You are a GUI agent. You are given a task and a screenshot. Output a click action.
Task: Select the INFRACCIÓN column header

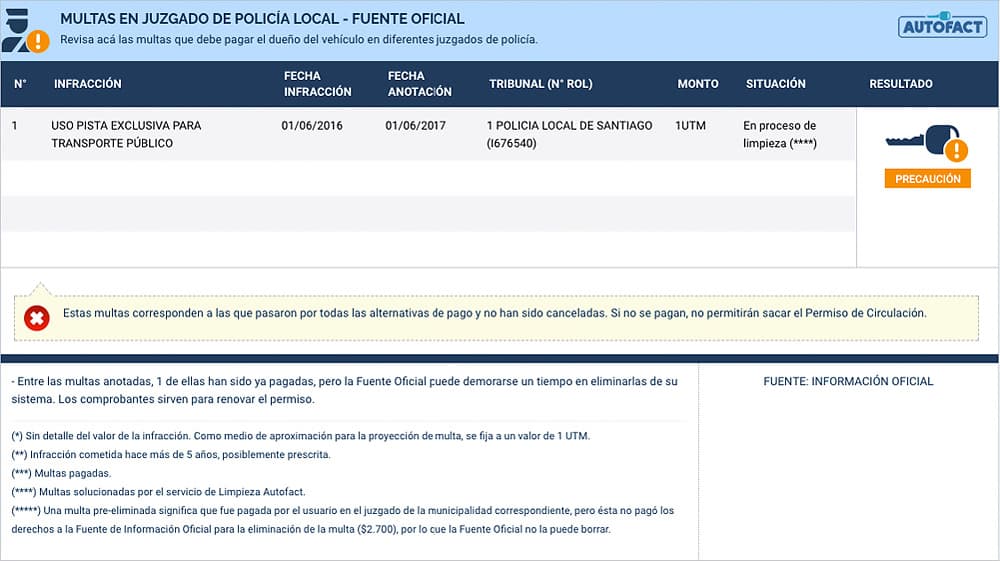(x=88, y=84)
